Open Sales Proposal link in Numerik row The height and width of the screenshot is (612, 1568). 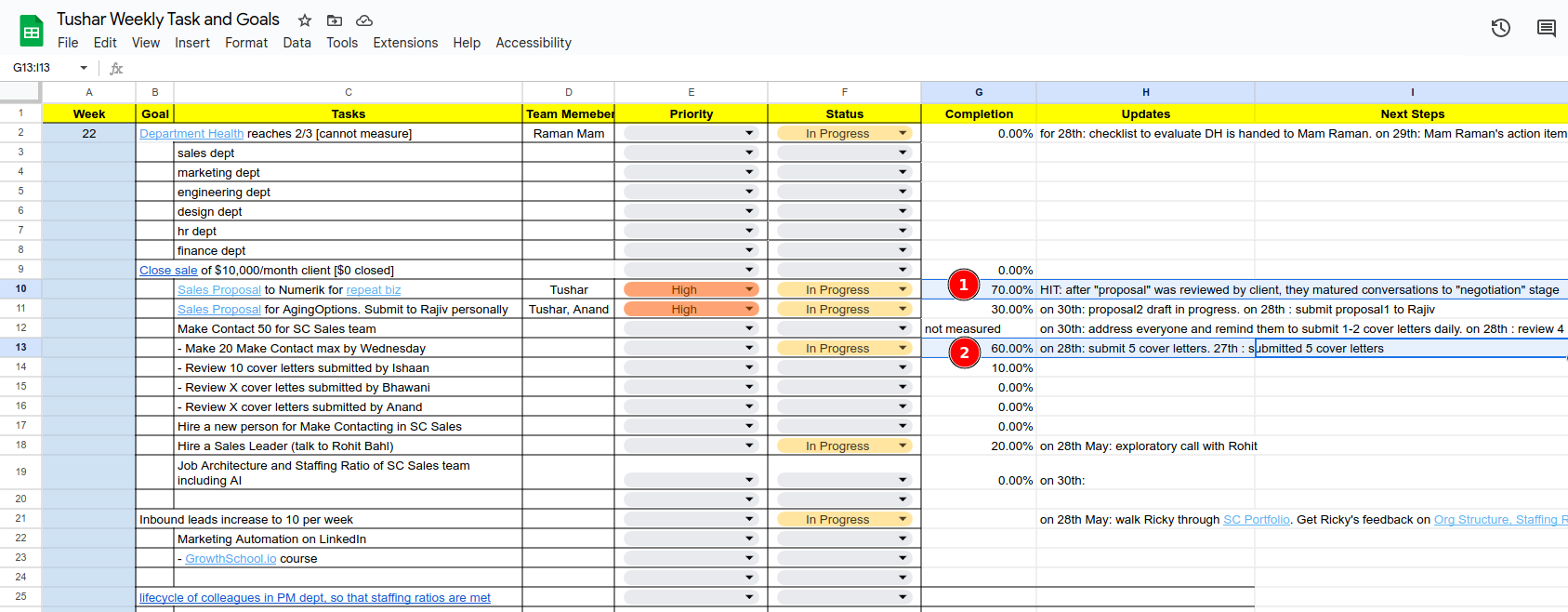click(219, 290)
